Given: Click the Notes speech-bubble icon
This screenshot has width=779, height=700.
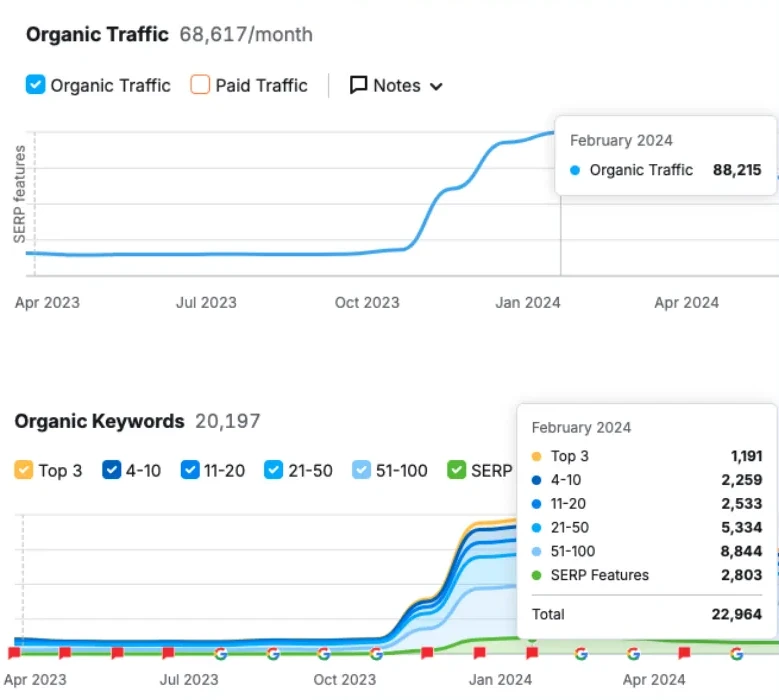Looking at the screenshot, I should point(358,85).
